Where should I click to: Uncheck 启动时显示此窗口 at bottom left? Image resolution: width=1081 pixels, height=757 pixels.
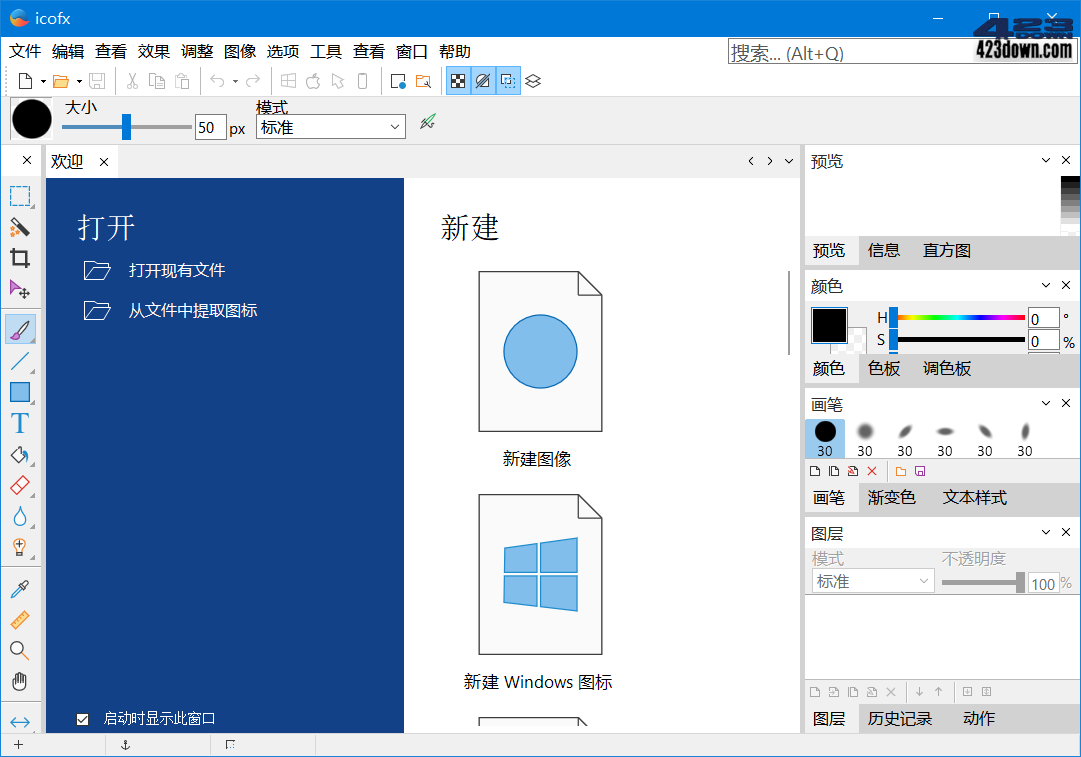tap(83, 718)
